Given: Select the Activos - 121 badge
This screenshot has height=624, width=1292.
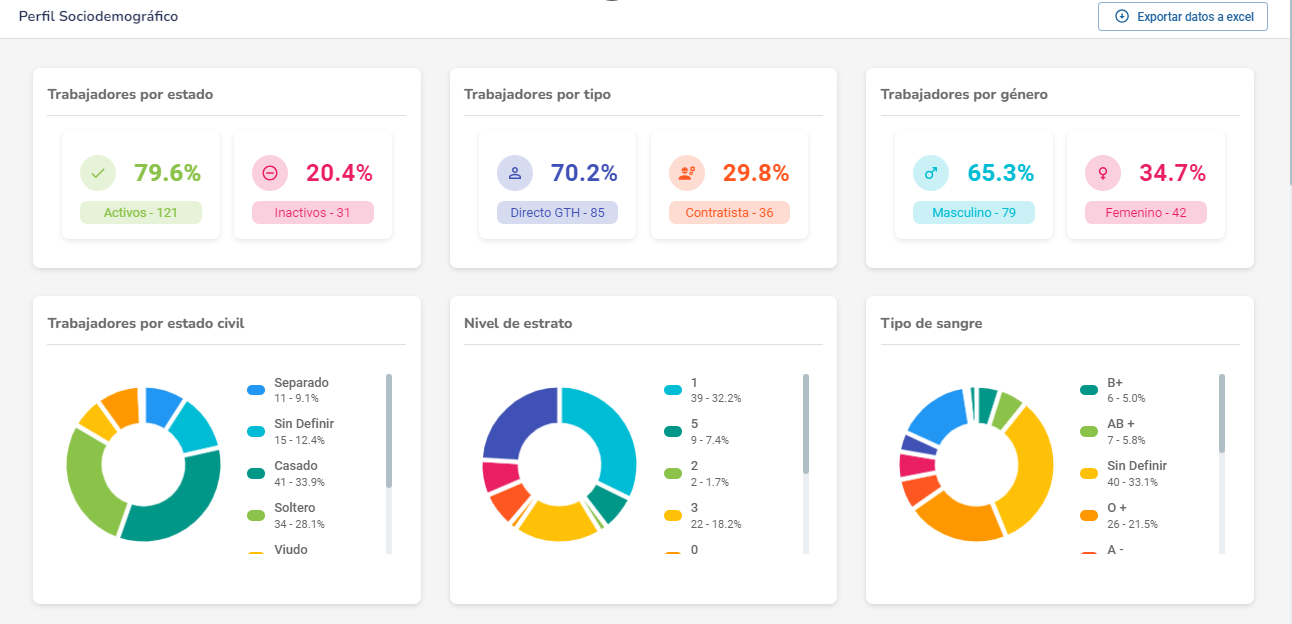Looking at the screenshot, I should coord(141,213).
